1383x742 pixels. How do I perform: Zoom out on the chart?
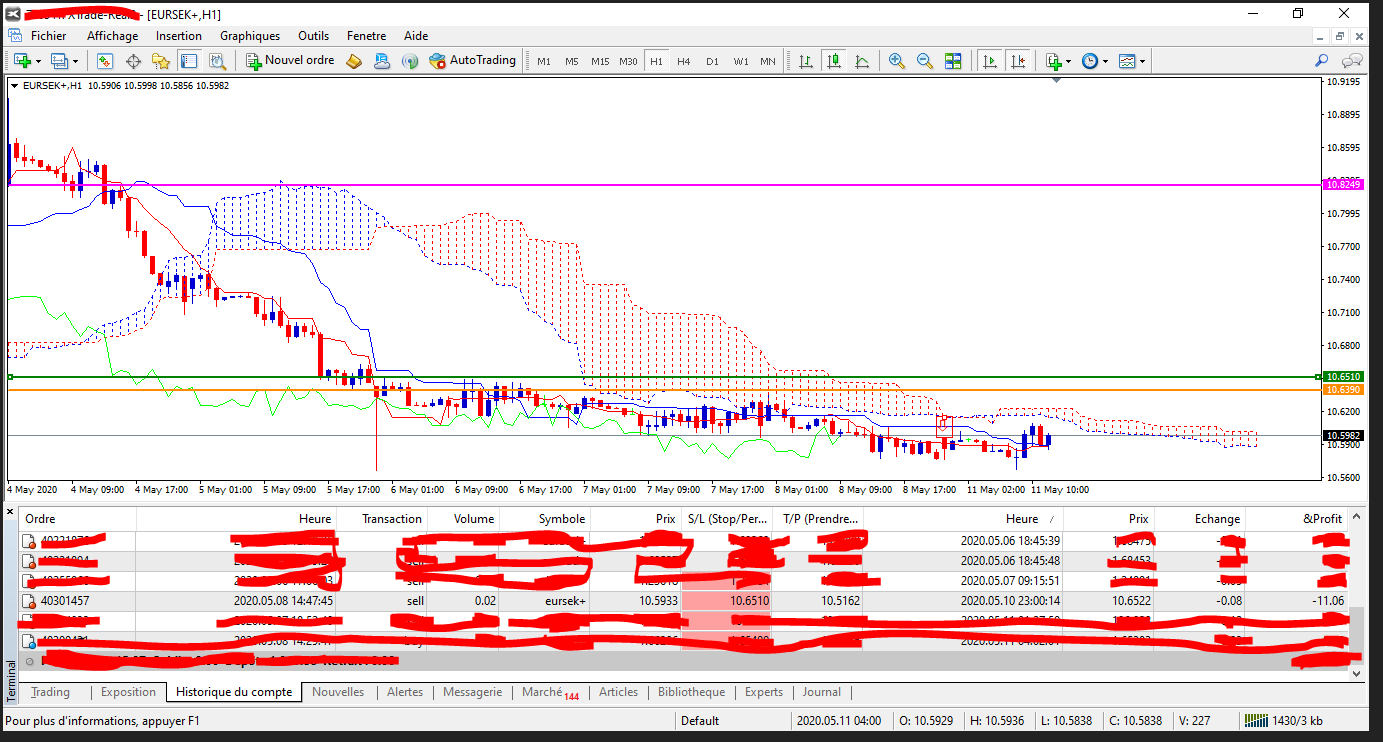925,61
